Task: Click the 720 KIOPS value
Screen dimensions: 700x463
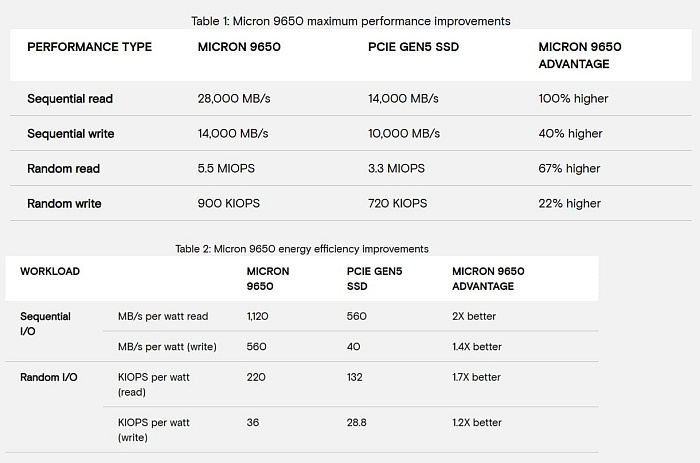Action: click(398, 204)
